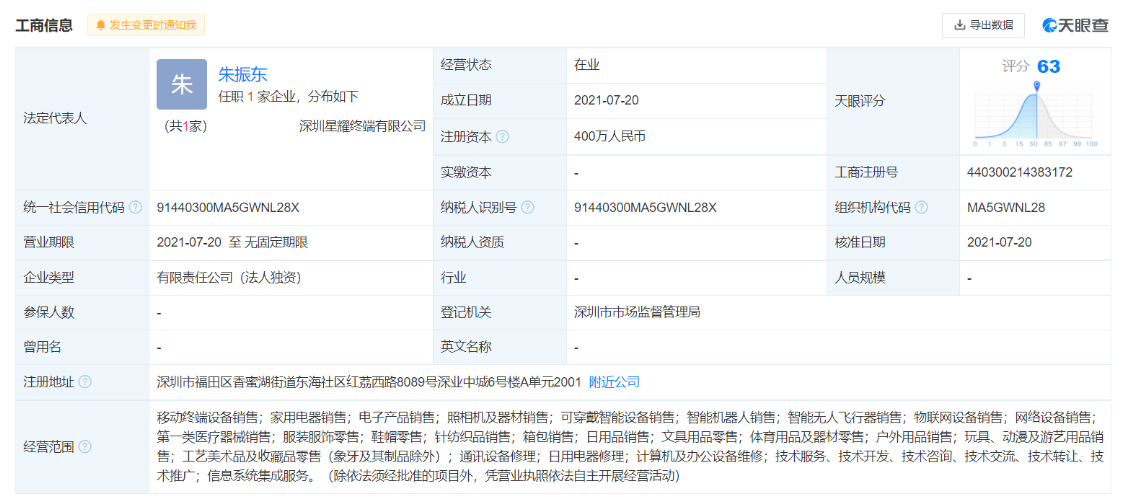The height and width of the screenshot is (504, 1124).
Task: Click the 天眼查 logo
Action: (x=1075, y=25)
